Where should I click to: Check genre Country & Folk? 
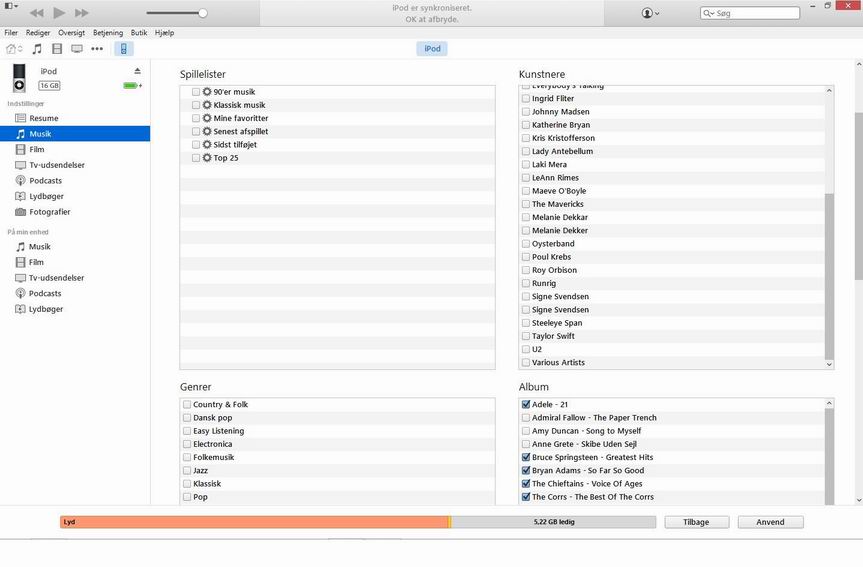pos(187,405)
